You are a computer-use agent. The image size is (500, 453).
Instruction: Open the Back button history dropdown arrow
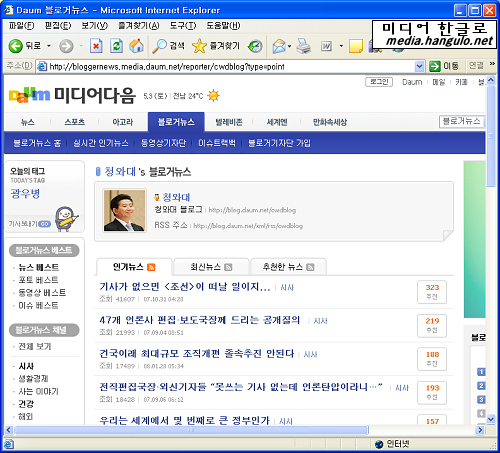49,46
